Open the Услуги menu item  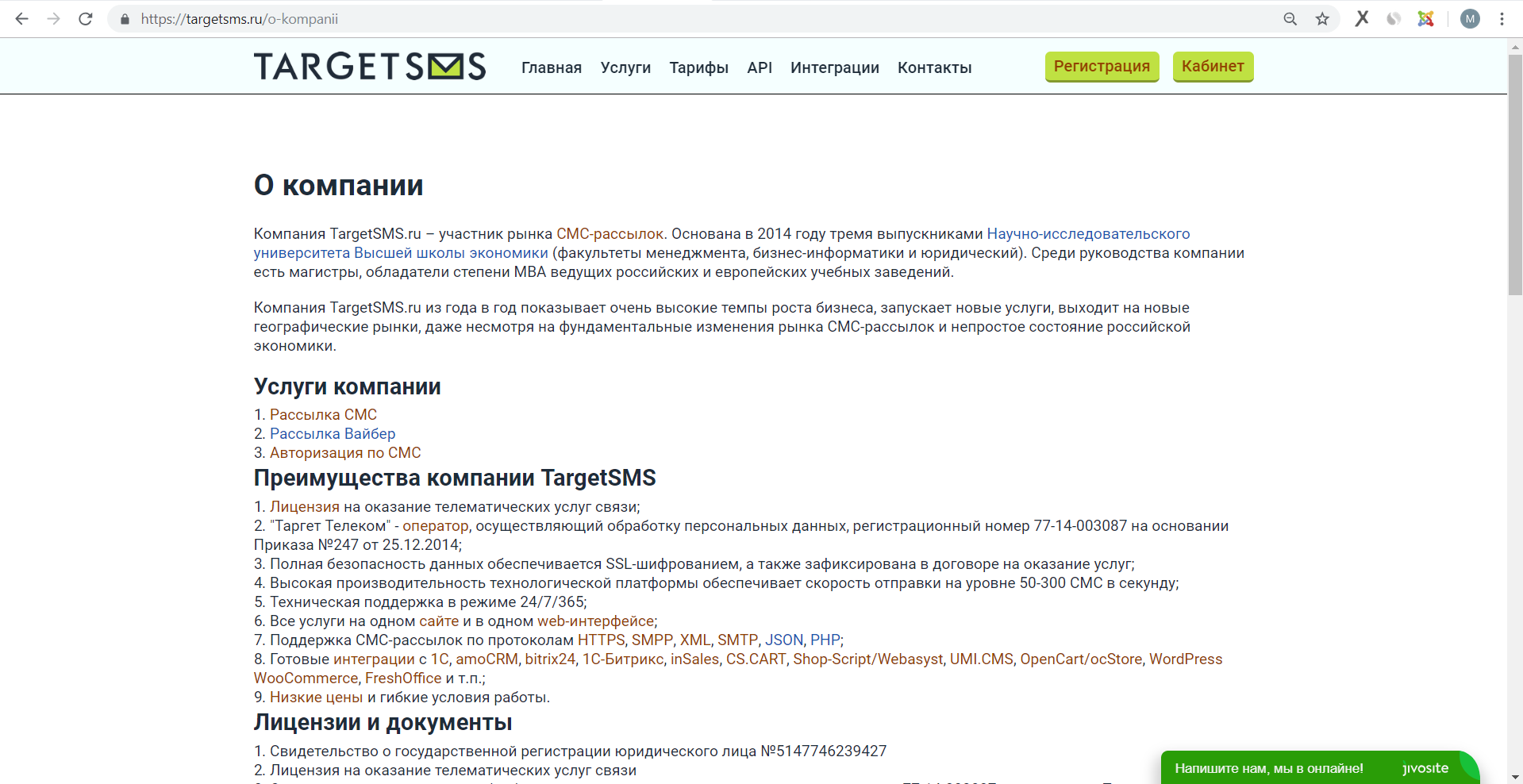pyautogui.click(x=625, y=67)
